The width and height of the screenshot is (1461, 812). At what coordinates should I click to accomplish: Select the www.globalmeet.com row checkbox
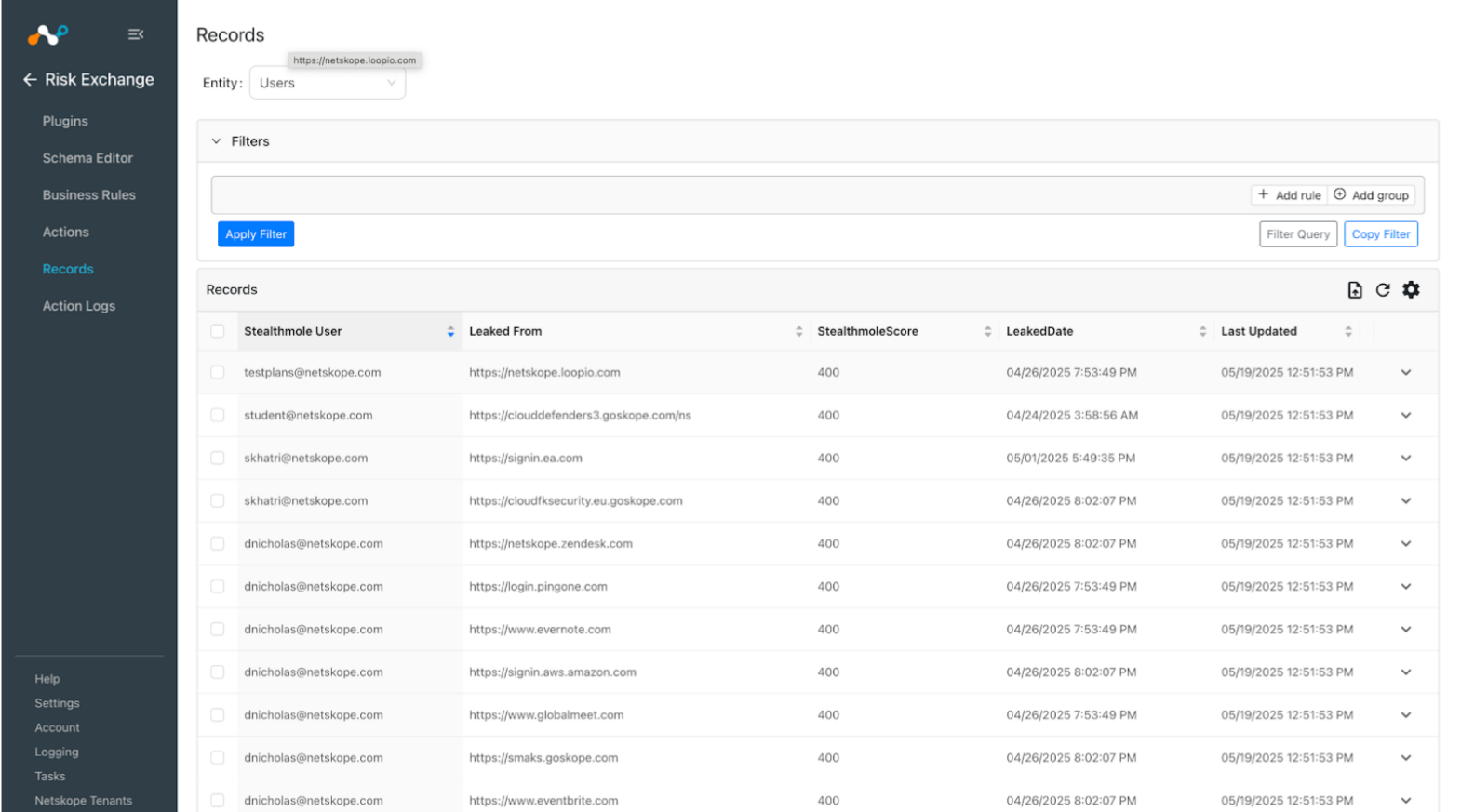[218, 714]
